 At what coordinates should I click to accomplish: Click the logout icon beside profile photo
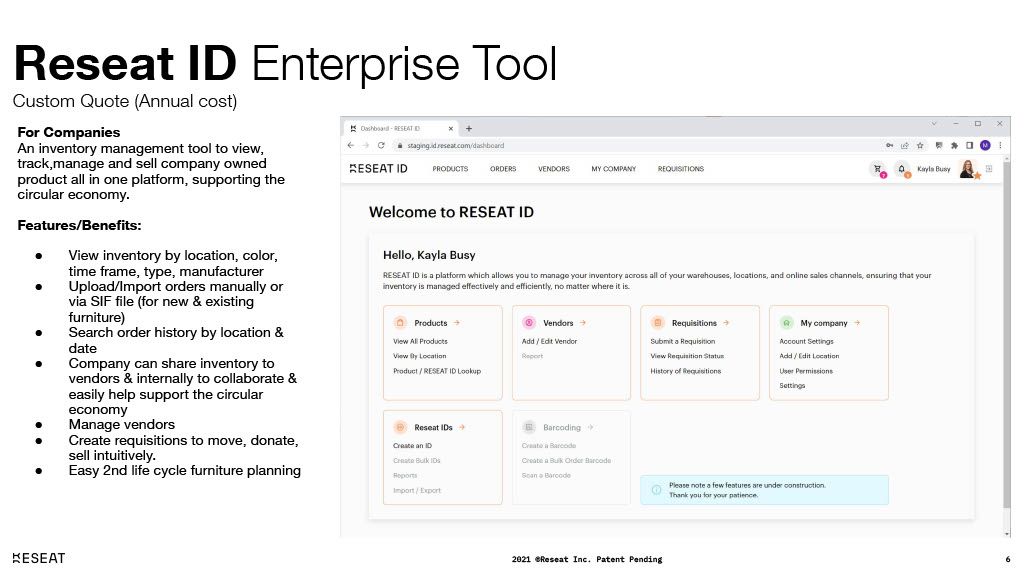pos(989,168)
